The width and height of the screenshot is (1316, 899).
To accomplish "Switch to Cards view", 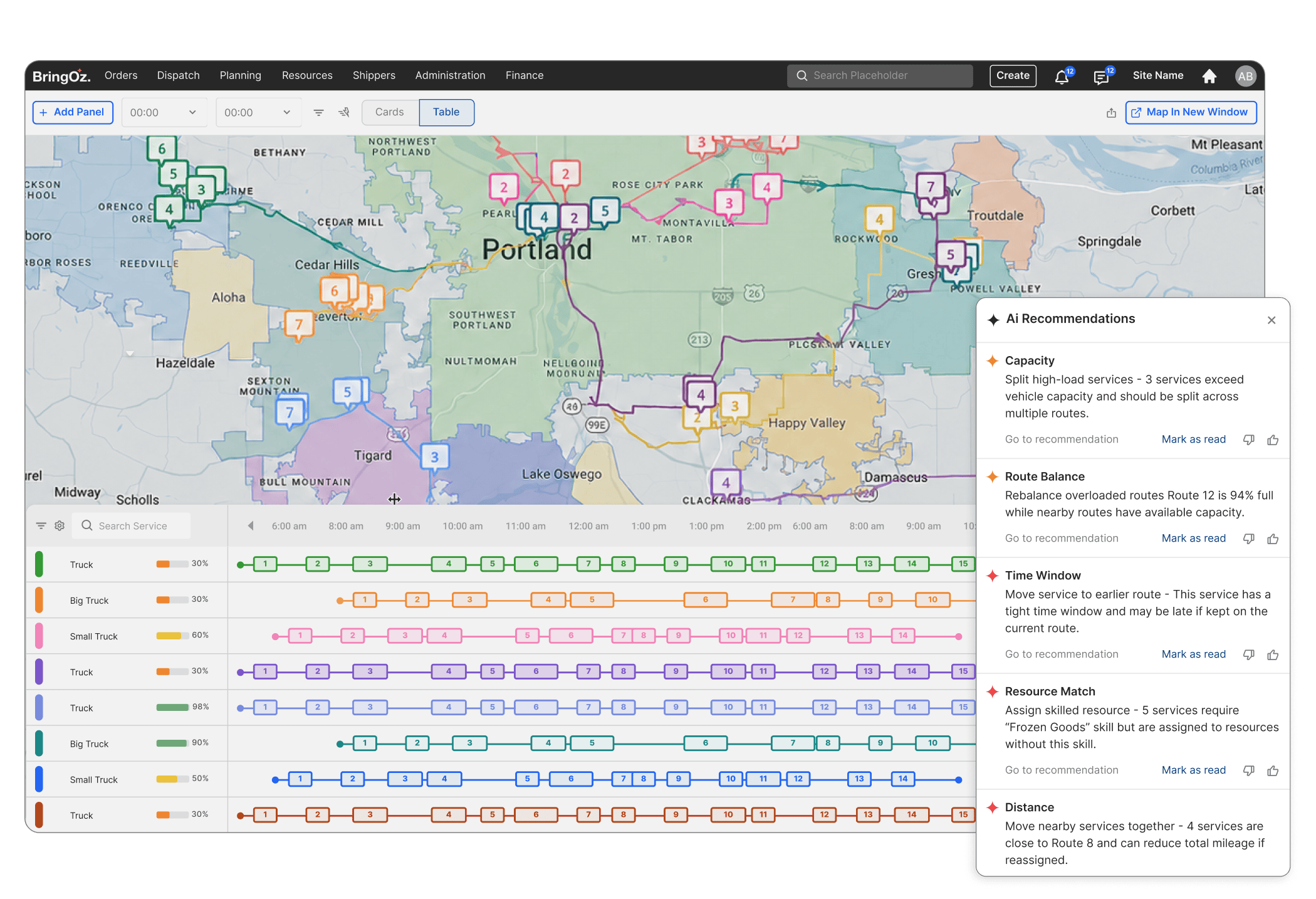I will point(390,112).
